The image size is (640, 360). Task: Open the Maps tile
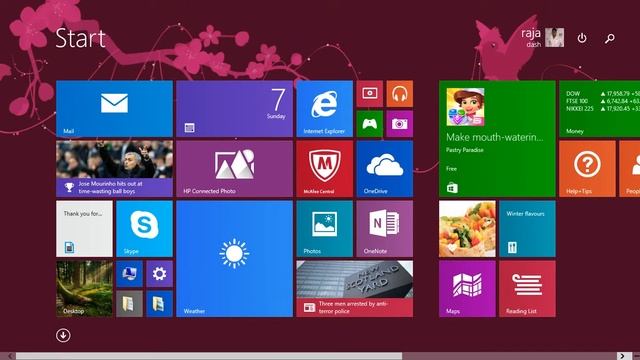467,289
